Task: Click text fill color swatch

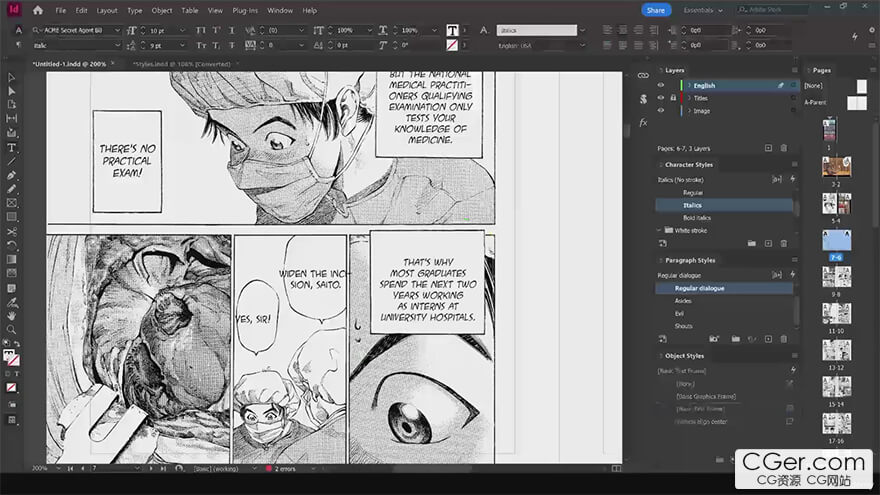Action: point(452,30)
